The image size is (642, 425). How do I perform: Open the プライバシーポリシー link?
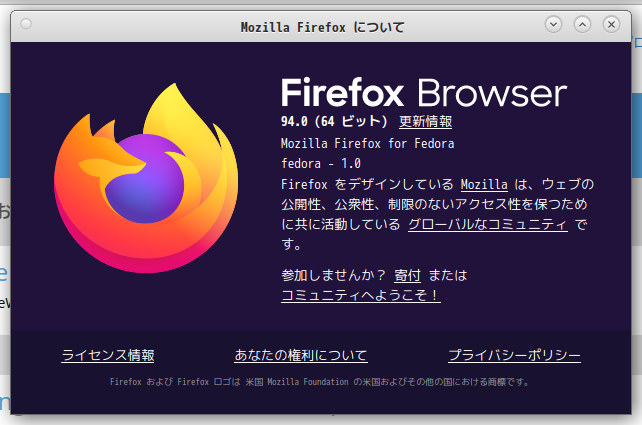[x=514, y=355]
